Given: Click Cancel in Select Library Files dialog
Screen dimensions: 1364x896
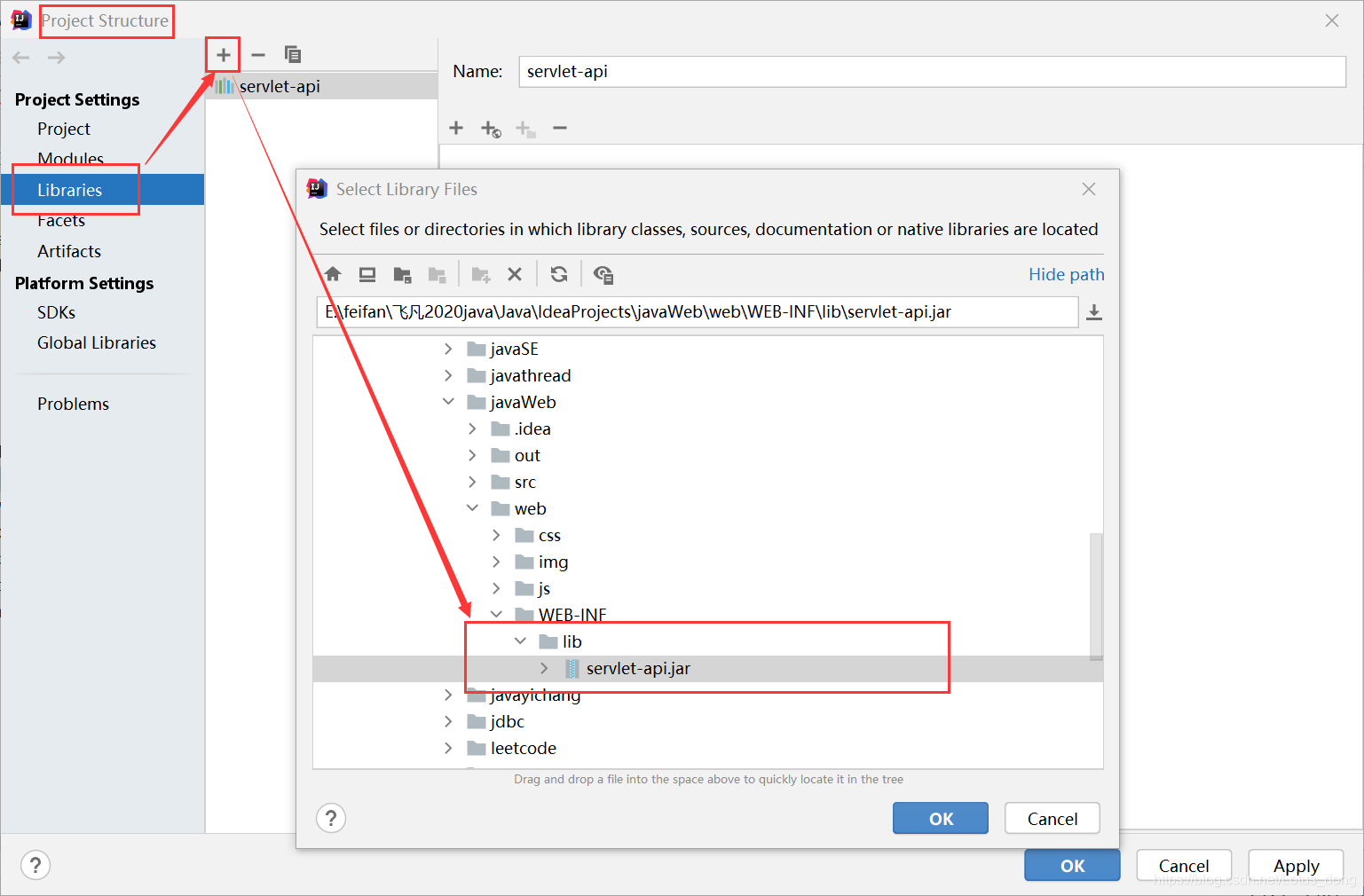Looking at the screenshot, I should point(1053,818).
